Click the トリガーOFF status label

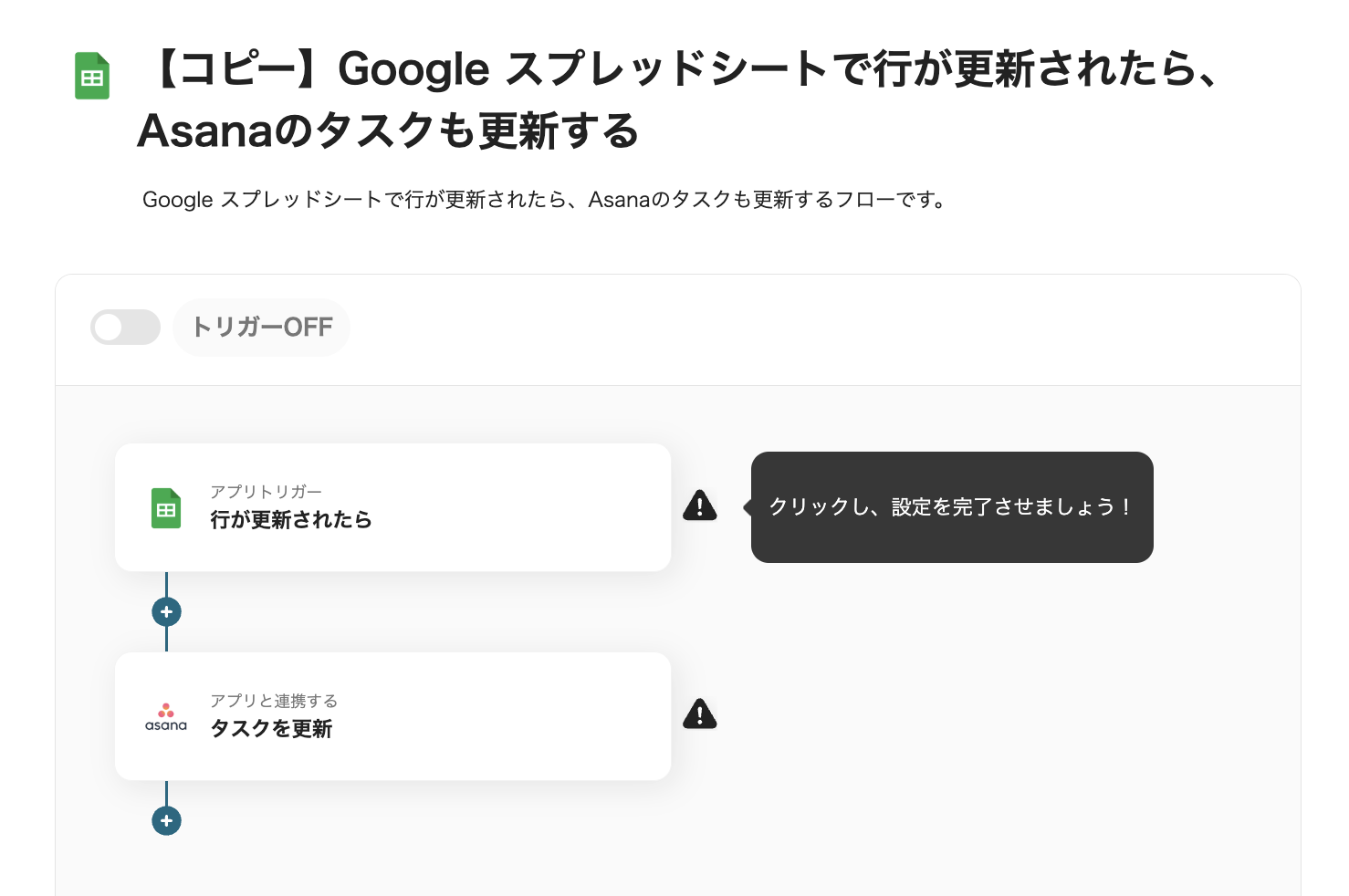(x=262, y=328)
